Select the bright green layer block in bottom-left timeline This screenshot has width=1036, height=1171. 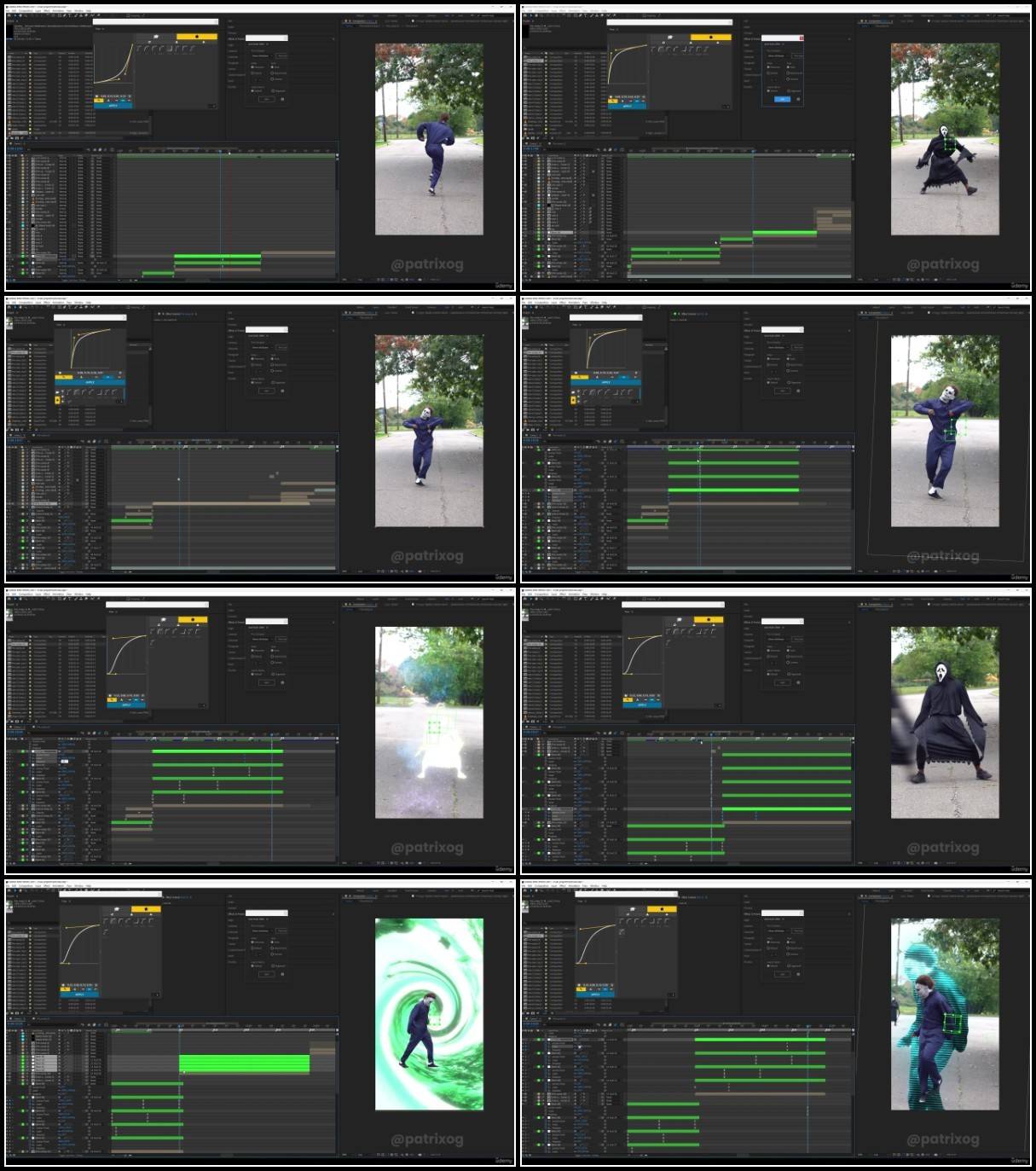tap(244, 1064)
